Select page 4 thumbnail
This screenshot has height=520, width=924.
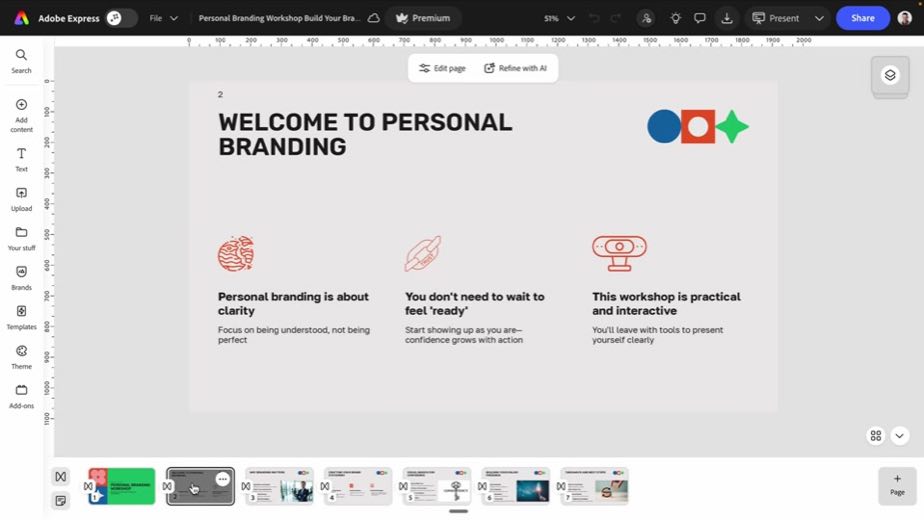tap(358, 486)
